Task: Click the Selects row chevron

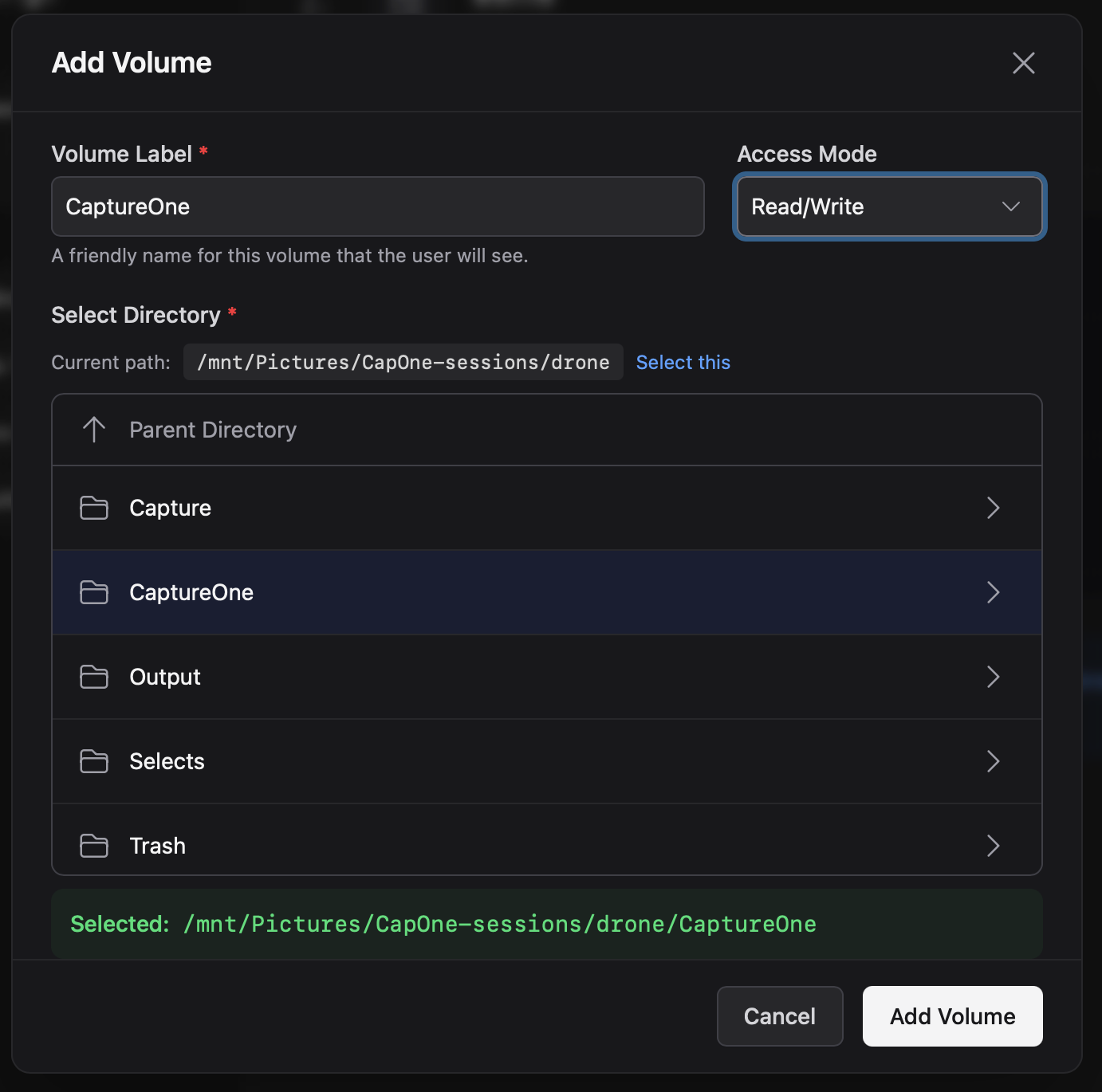Action: coord(994,761)
